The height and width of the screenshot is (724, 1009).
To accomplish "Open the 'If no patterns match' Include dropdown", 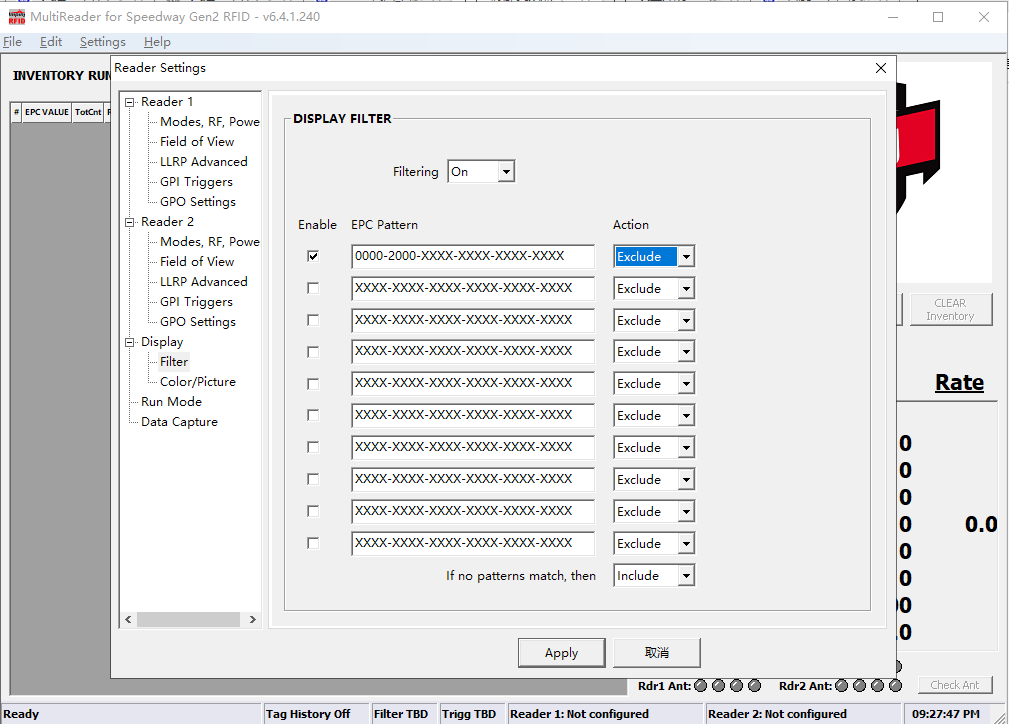I will (686, 576).
